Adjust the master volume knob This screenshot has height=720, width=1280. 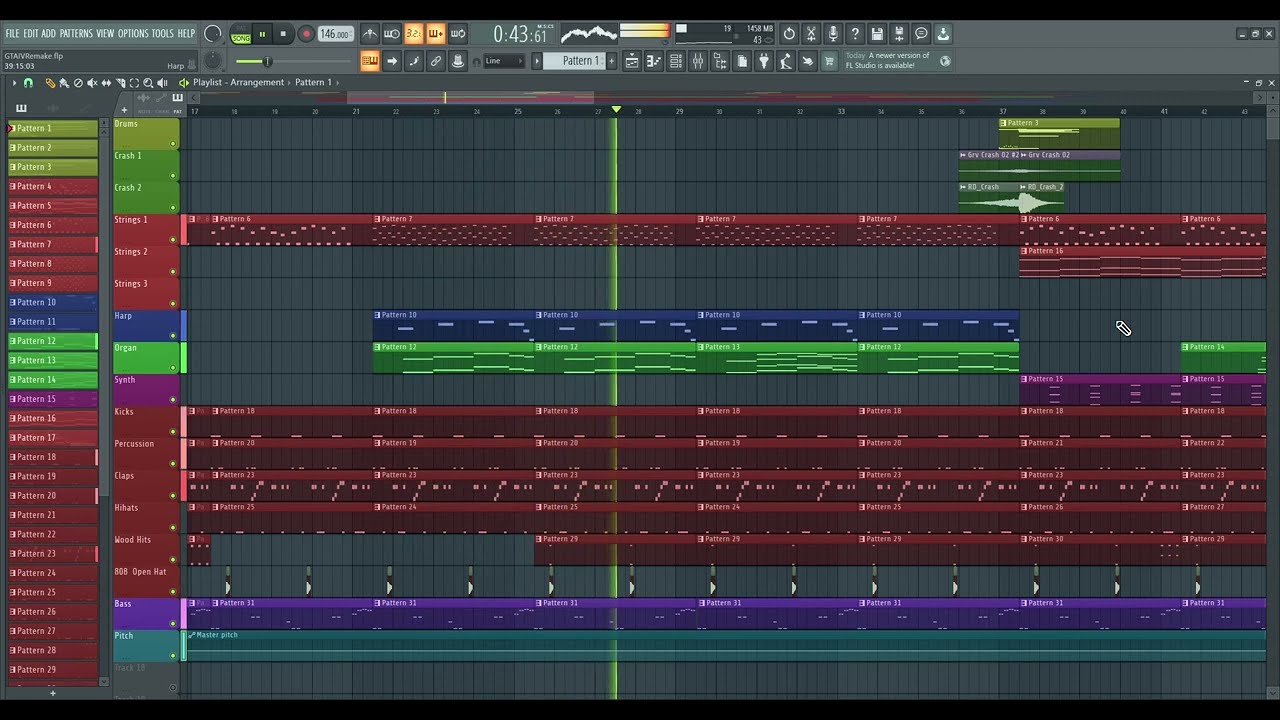click(212, 34)
